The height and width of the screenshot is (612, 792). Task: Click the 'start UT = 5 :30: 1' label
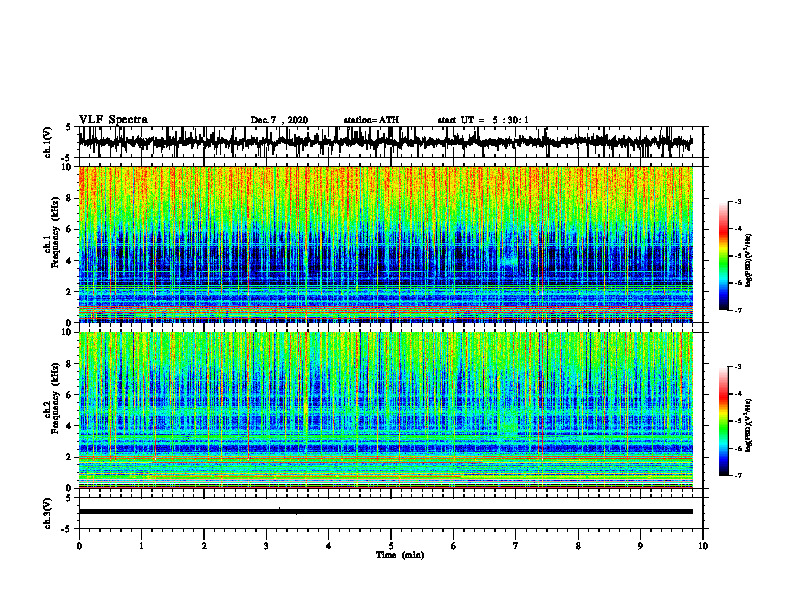click(483, 120)
